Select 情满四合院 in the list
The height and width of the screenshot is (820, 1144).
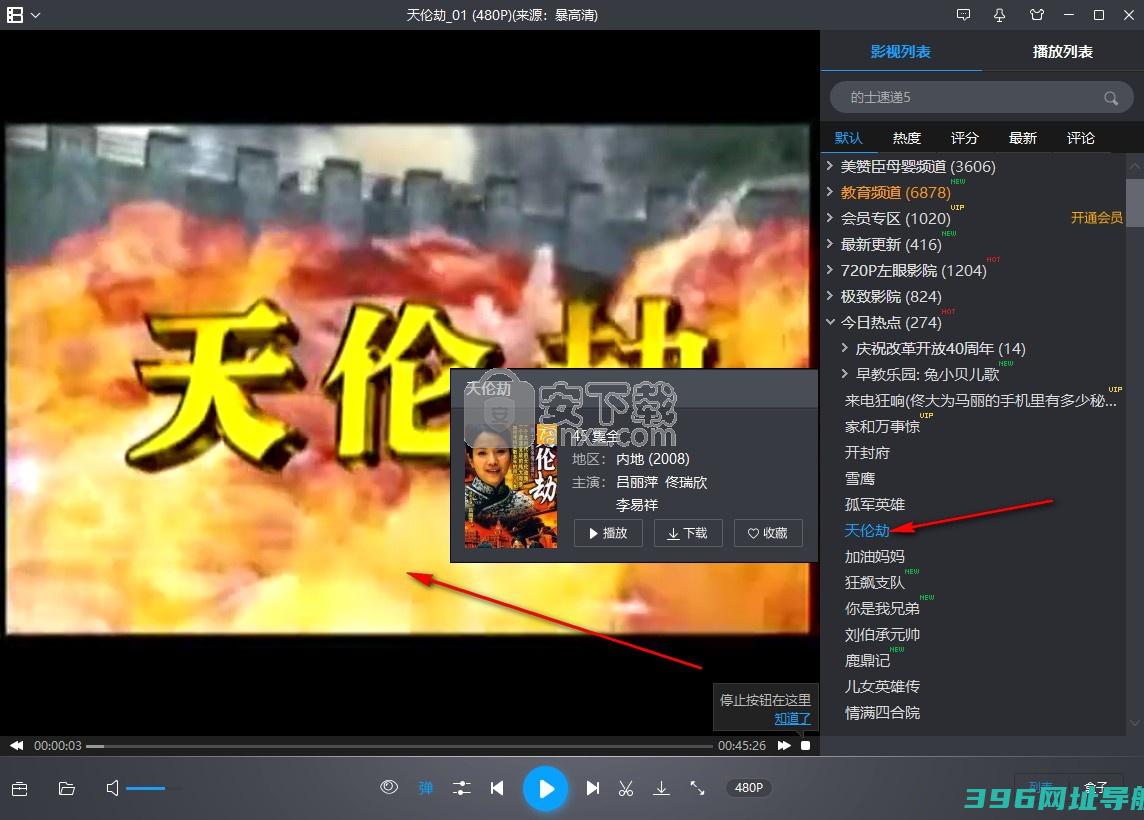coord(882,713)
